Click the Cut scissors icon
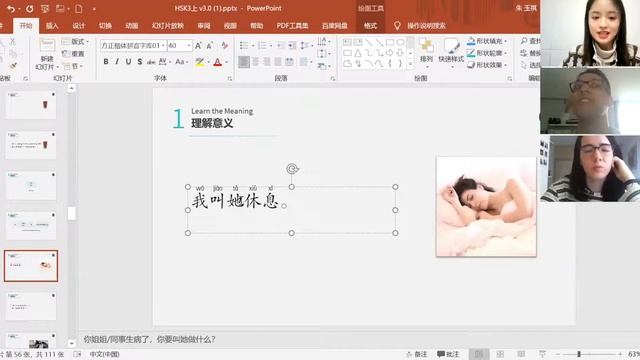The width and height of the screenshot is (640, 360). point(13,41)
